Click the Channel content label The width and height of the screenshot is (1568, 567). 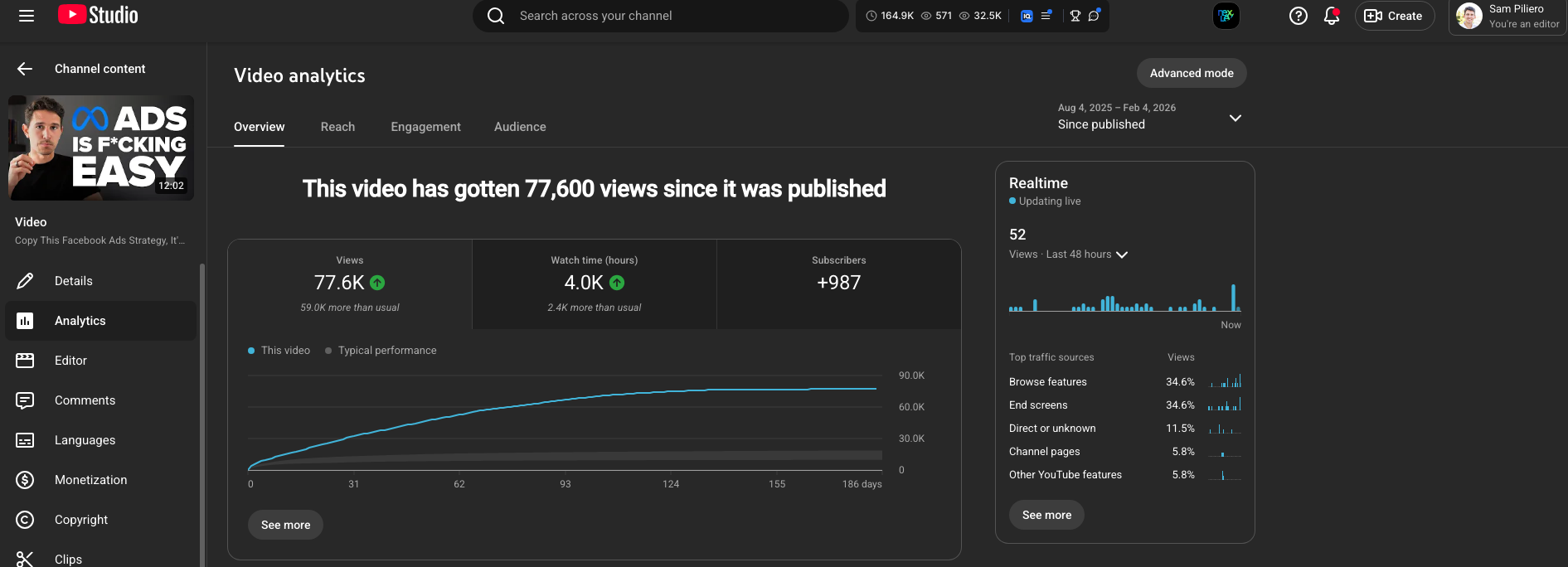click(100, 69)
